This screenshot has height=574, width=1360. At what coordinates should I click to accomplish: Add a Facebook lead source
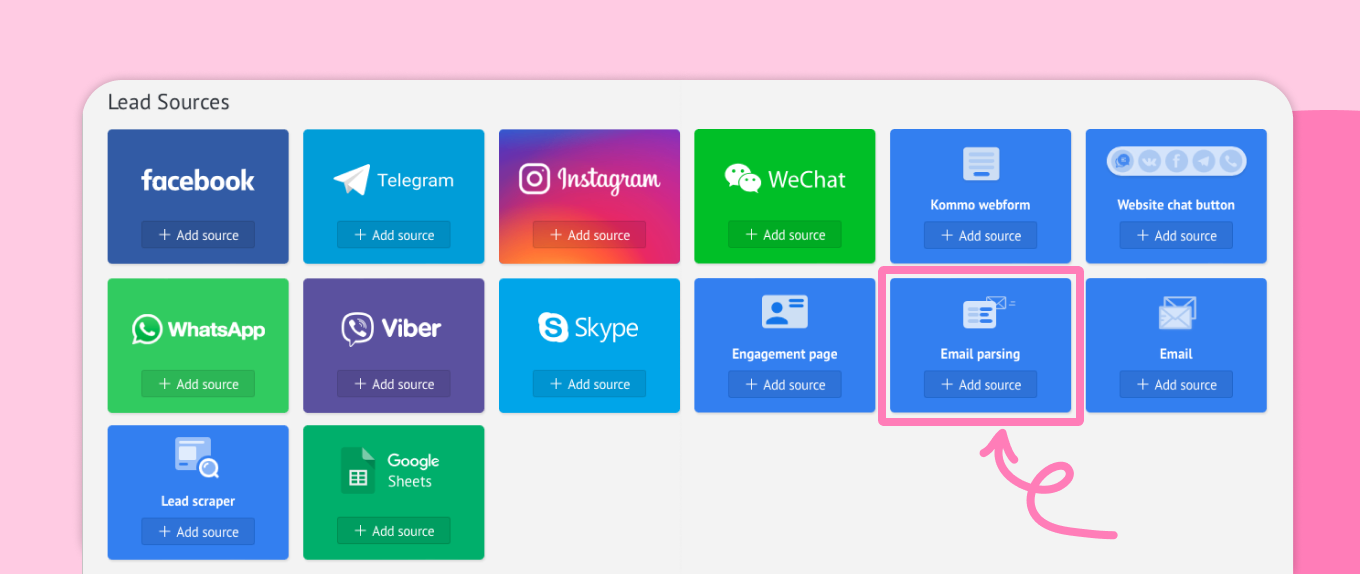tap(198, 236)
